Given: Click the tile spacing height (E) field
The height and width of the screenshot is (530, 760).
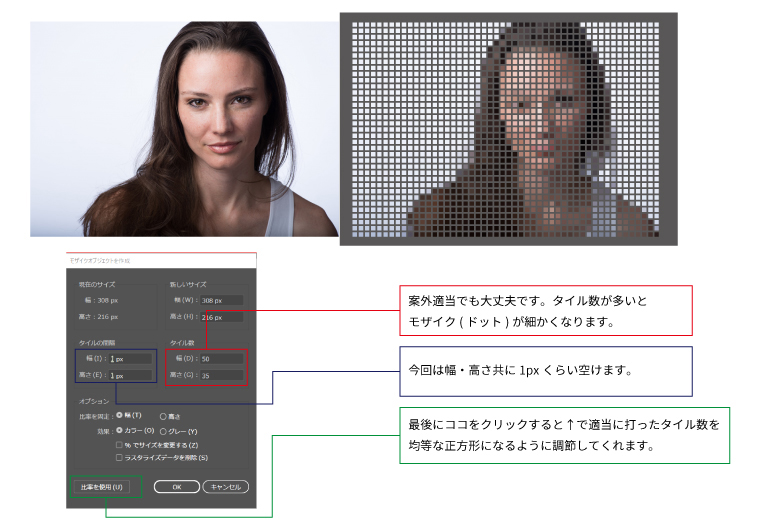Looking at the screenshot, I should click(x=130, y=375).
